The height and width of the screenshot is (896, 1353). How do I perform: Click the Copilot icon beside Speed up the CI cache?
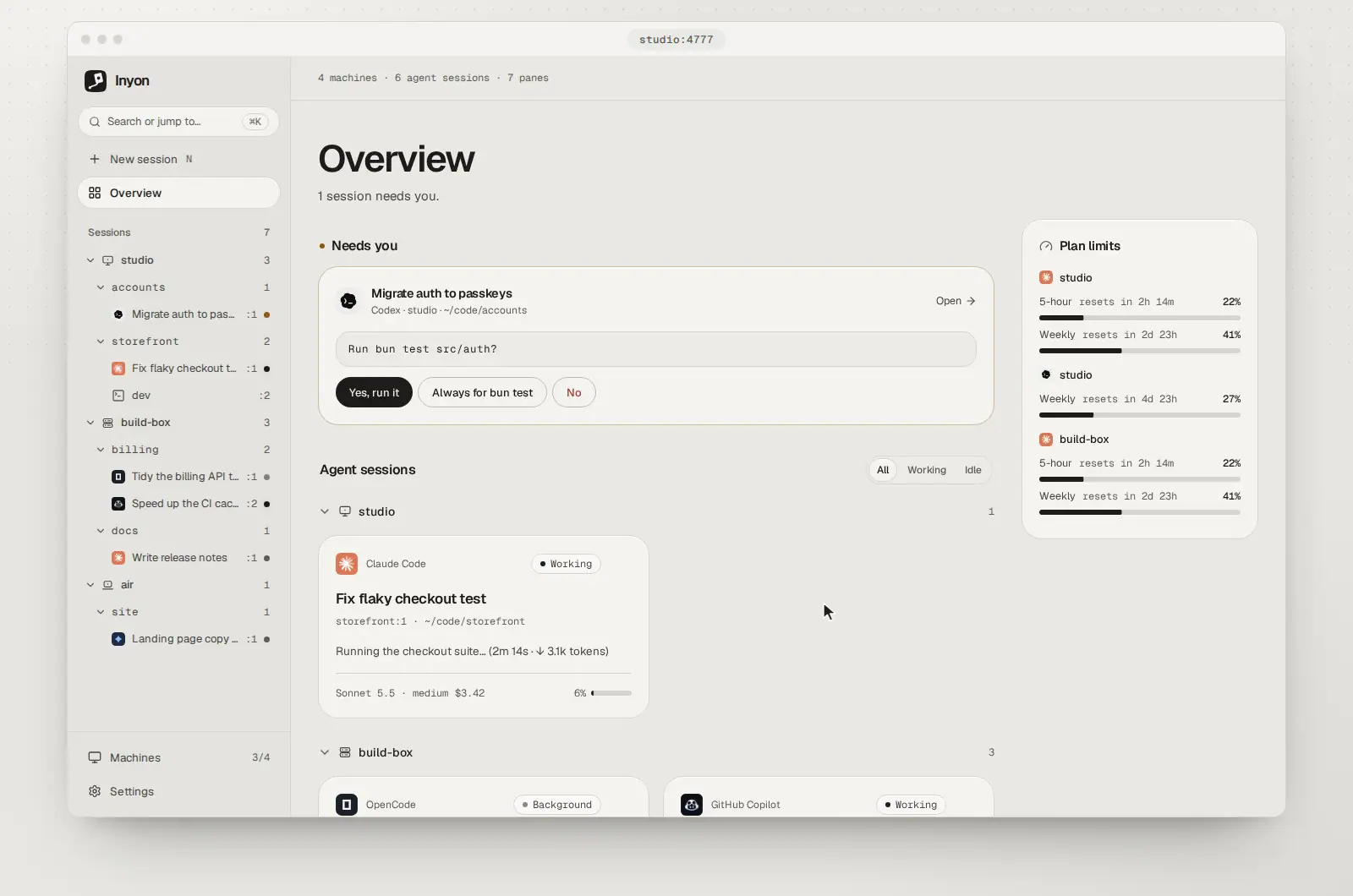pos(118,504)
